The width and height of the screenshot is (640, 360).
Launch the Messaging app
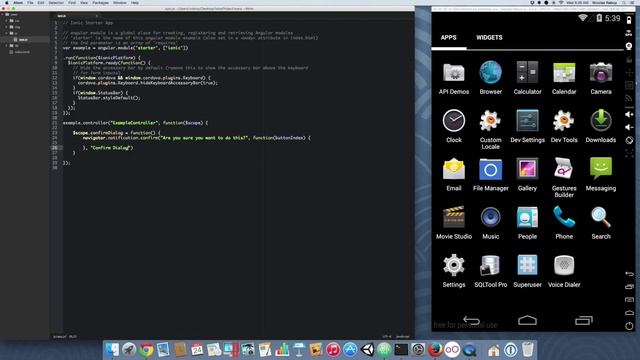coord(600,175)
